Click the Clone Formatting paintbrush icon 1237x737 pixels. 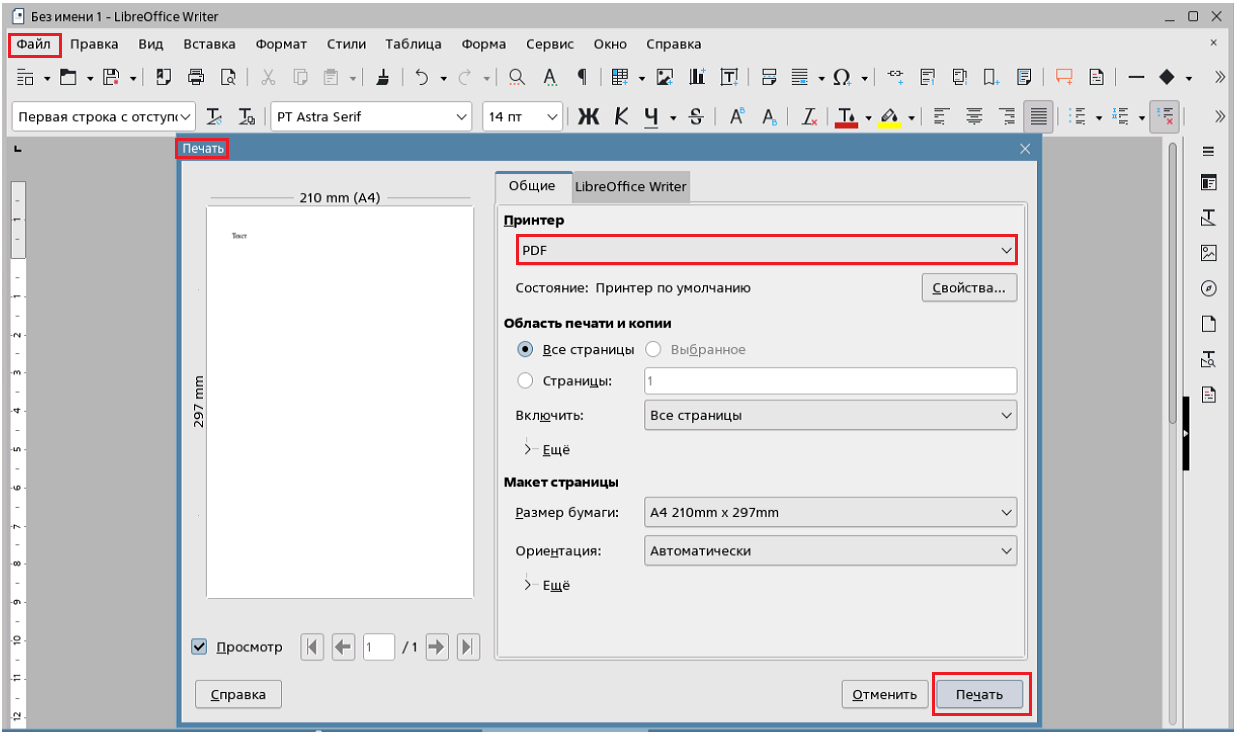pyautogui.click(x=382, y=77)
